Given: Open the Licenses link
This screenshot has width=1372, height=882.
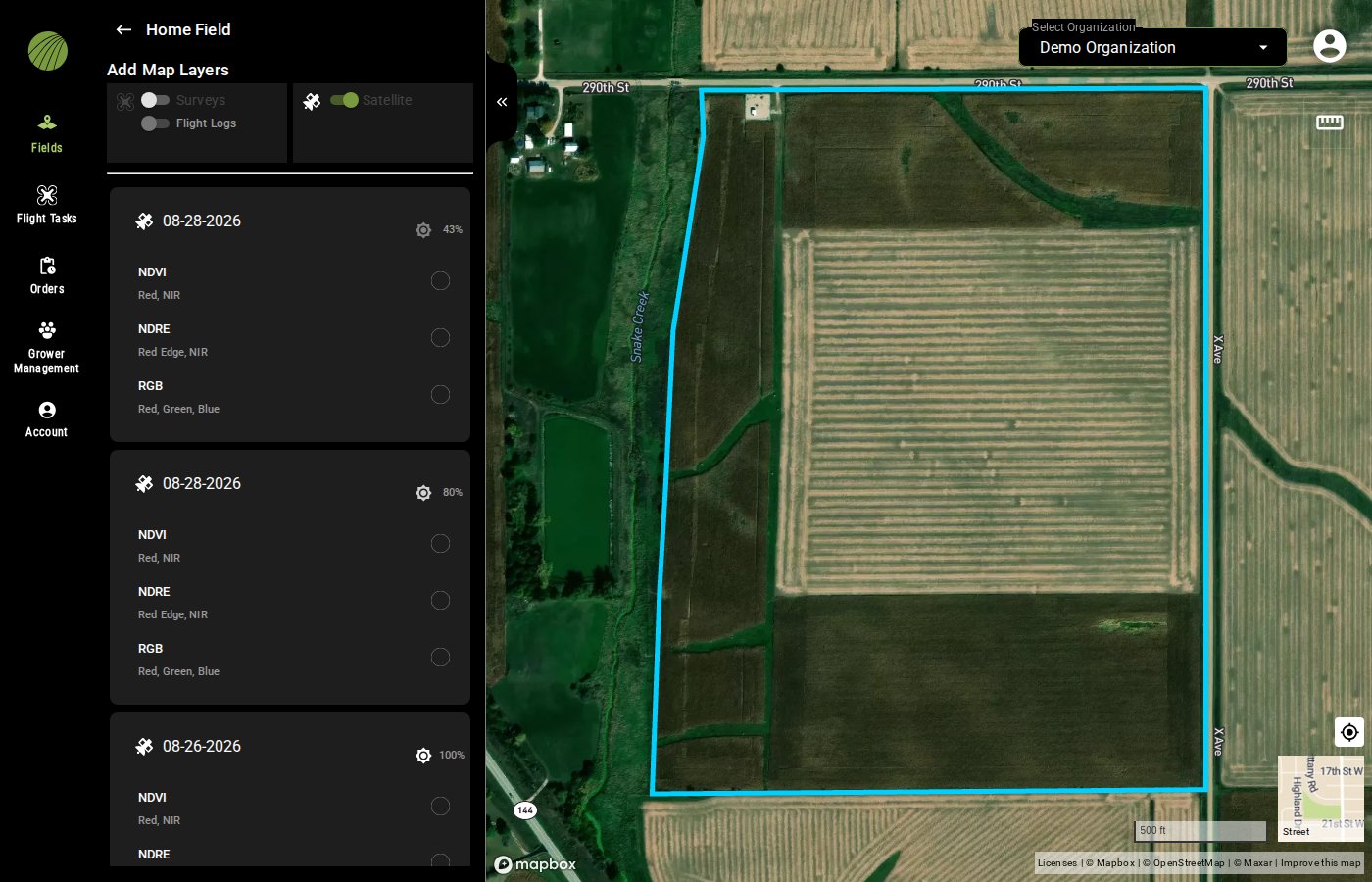Looking at the screenshot, I should [1056, 863].
